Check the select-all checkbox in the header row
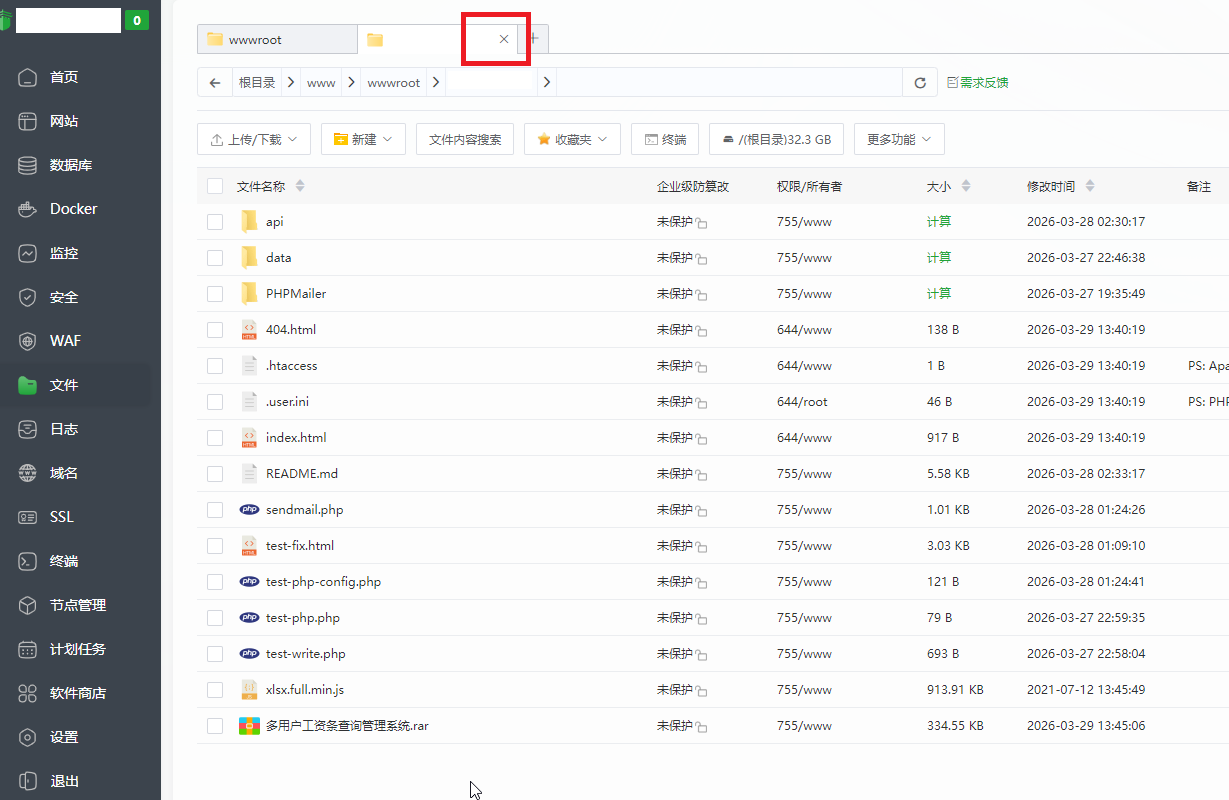Screen dimensions: 1229x800 (x=215, y=185)
